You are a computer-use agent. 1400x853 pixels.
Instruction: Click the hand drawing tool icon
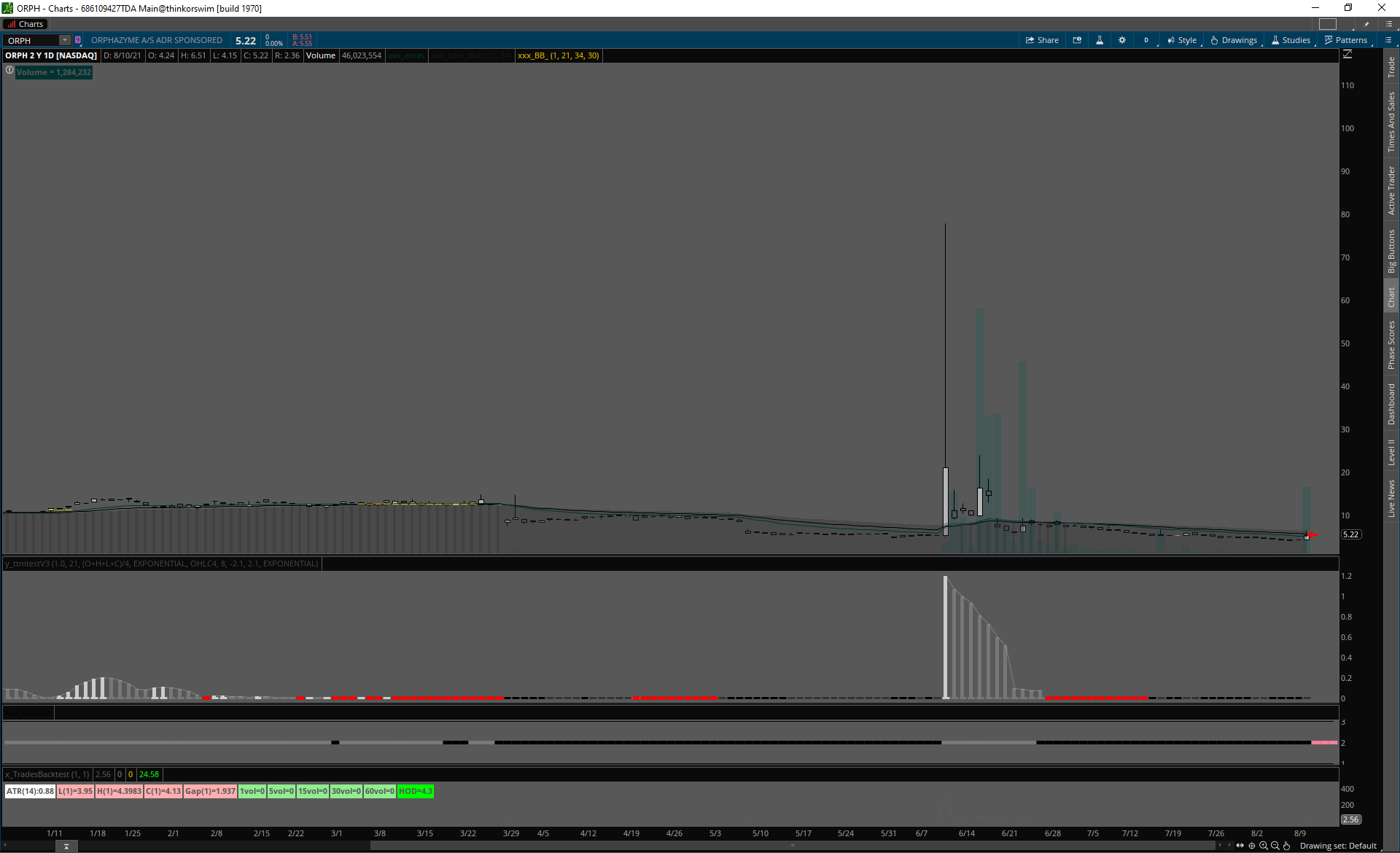click(x=1287, y=846)
